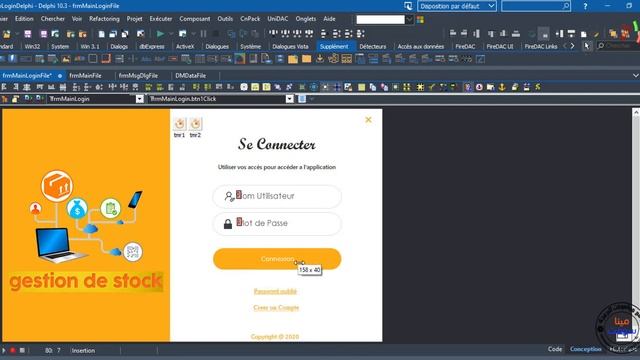Expand the run button dropdown arrow
The height and width of the screenshot is (360, 640).
[x=171, y=34]
